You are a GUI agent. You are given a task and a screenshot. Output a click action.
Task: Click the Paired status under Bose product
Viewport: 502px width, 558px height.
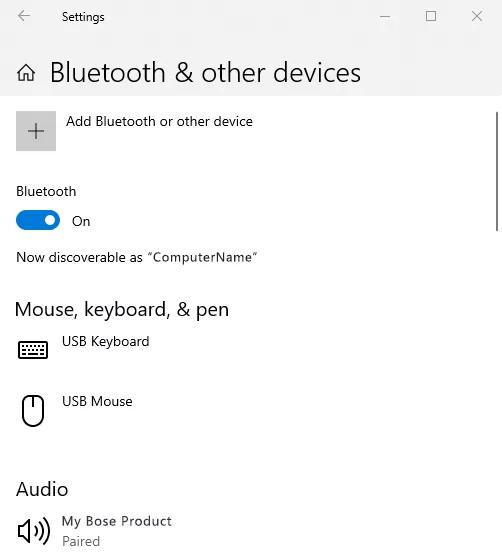81,541
